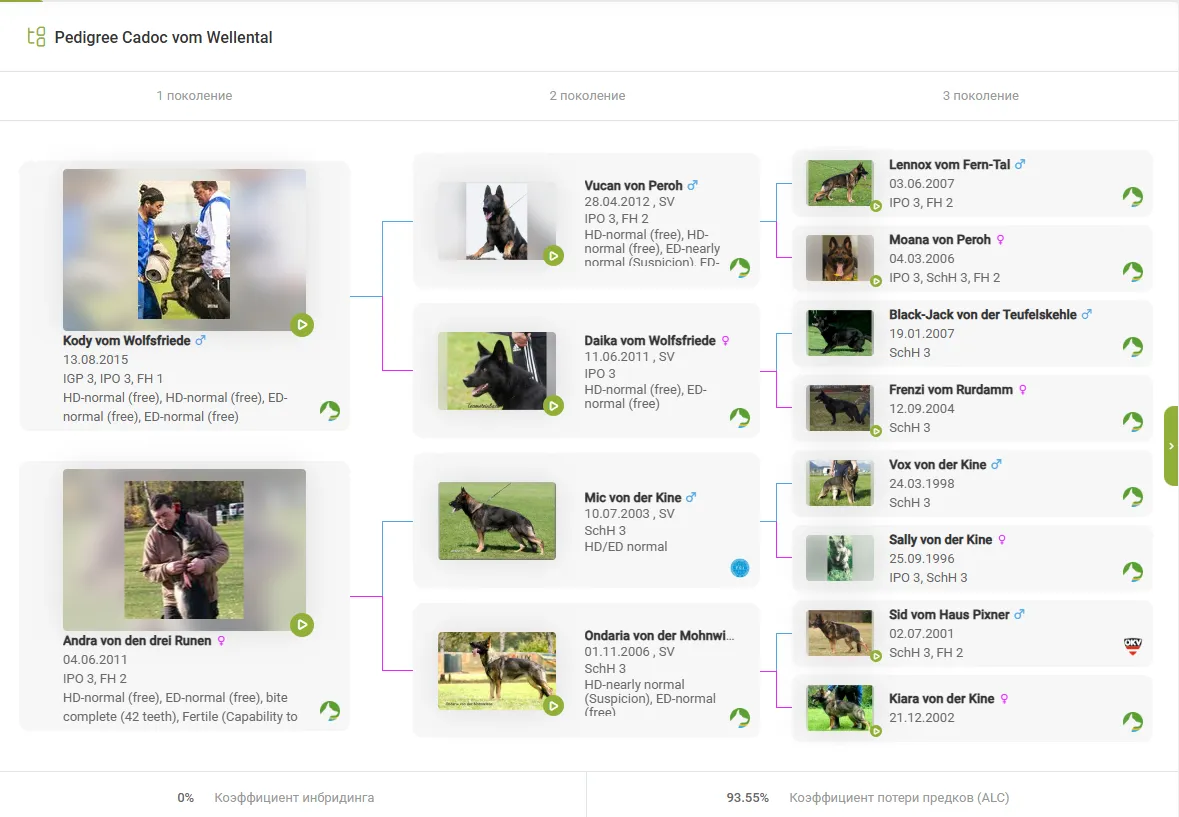Open Vucan von Peroh dog profile link
This screenshot has height=817, width=1179.
pos(633,185)
